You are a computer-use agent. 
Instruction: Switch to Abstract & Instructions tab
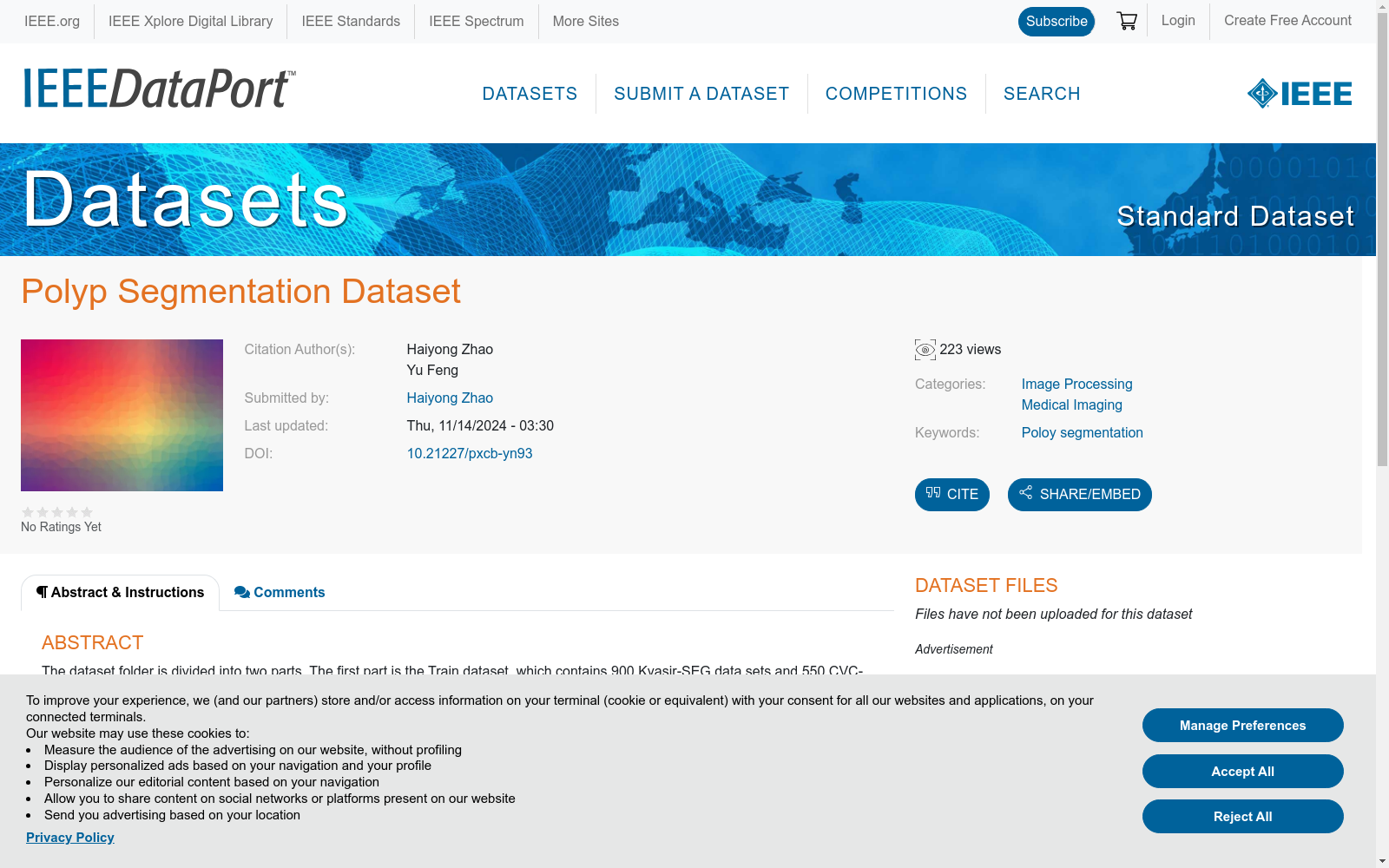(x=120, y=593)
